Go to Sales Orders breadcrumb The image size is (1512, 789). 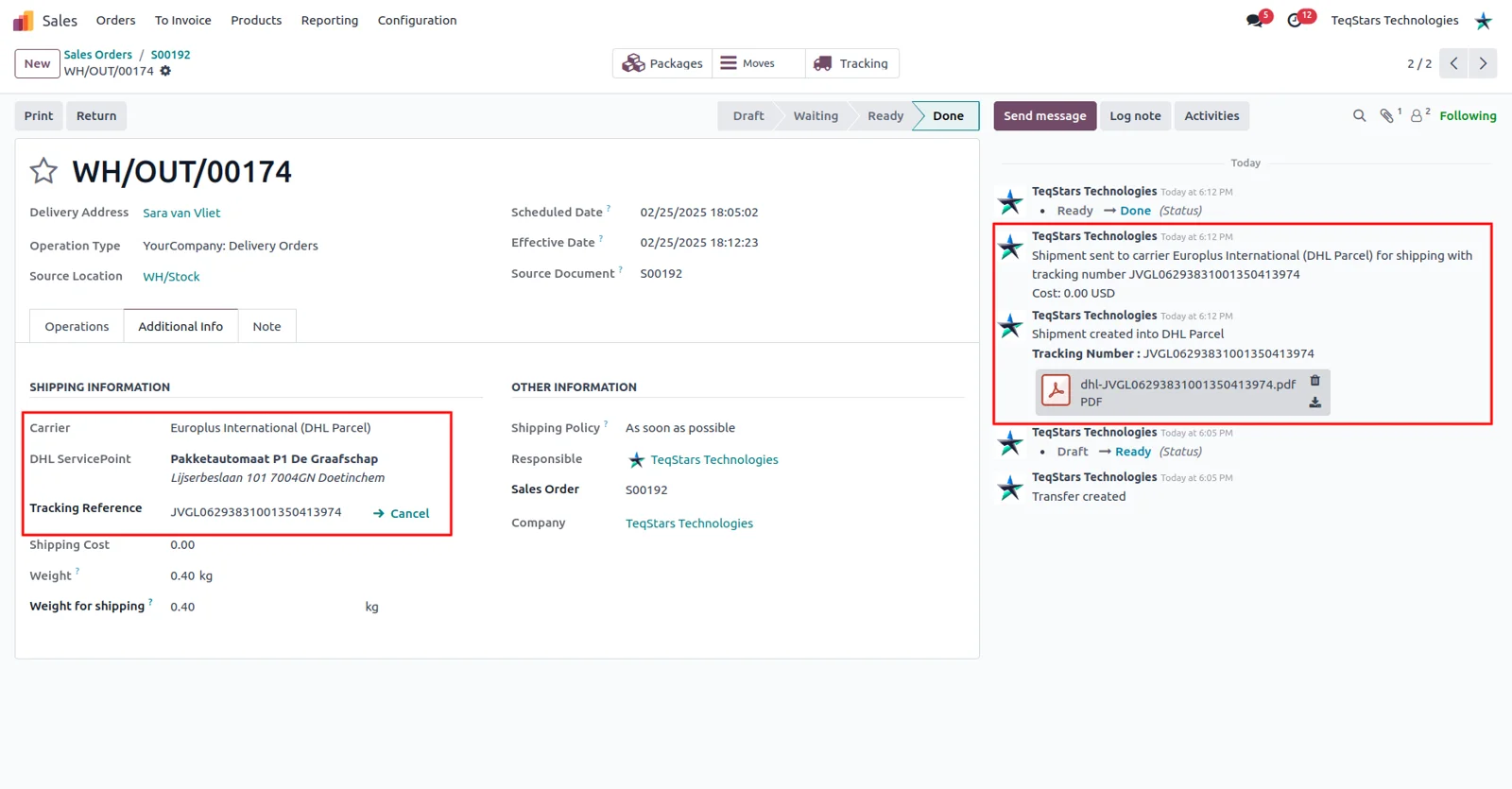(x=98, y=55)
